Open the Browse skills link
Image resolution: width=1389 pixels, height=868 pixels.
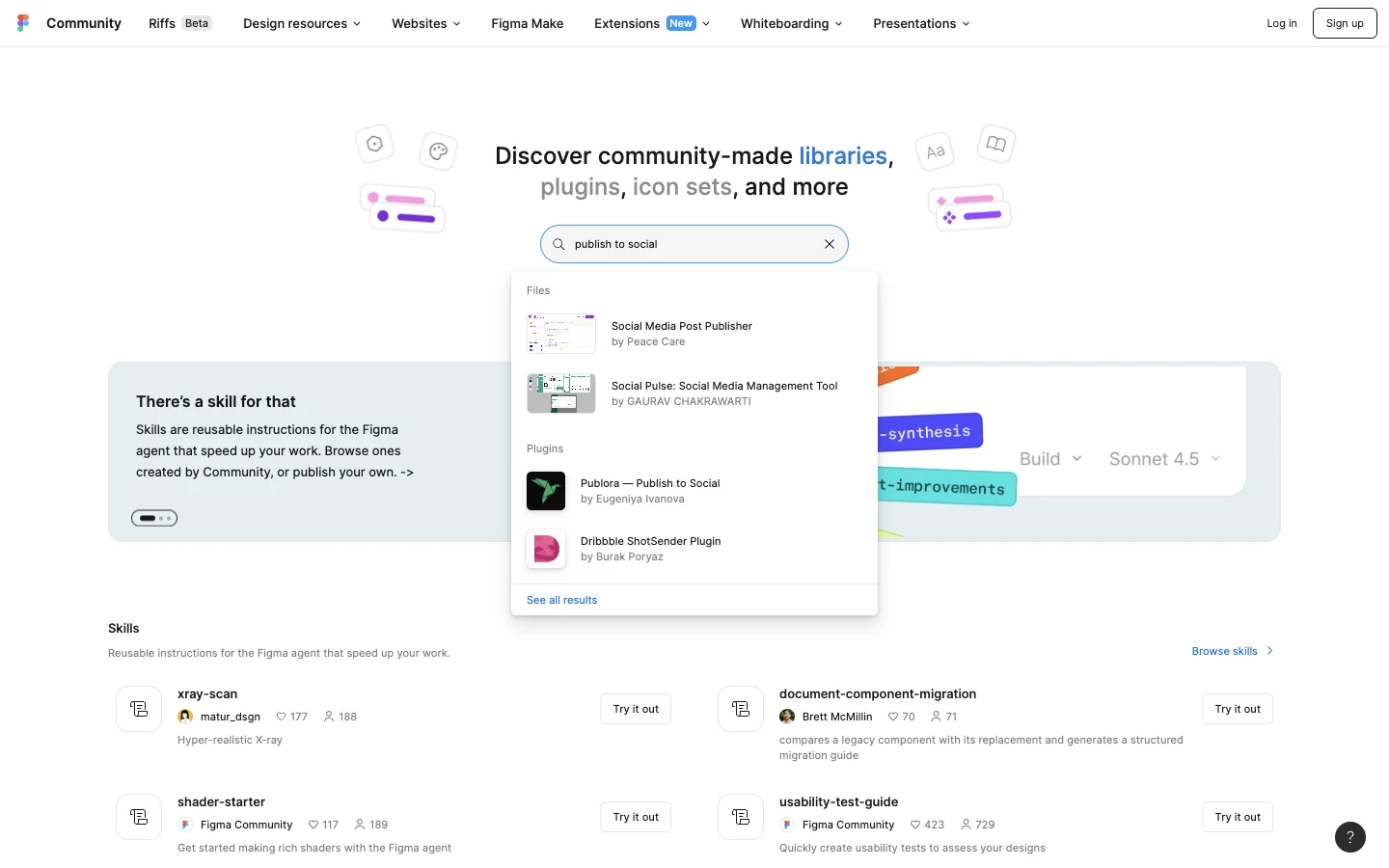point(1233,651)
